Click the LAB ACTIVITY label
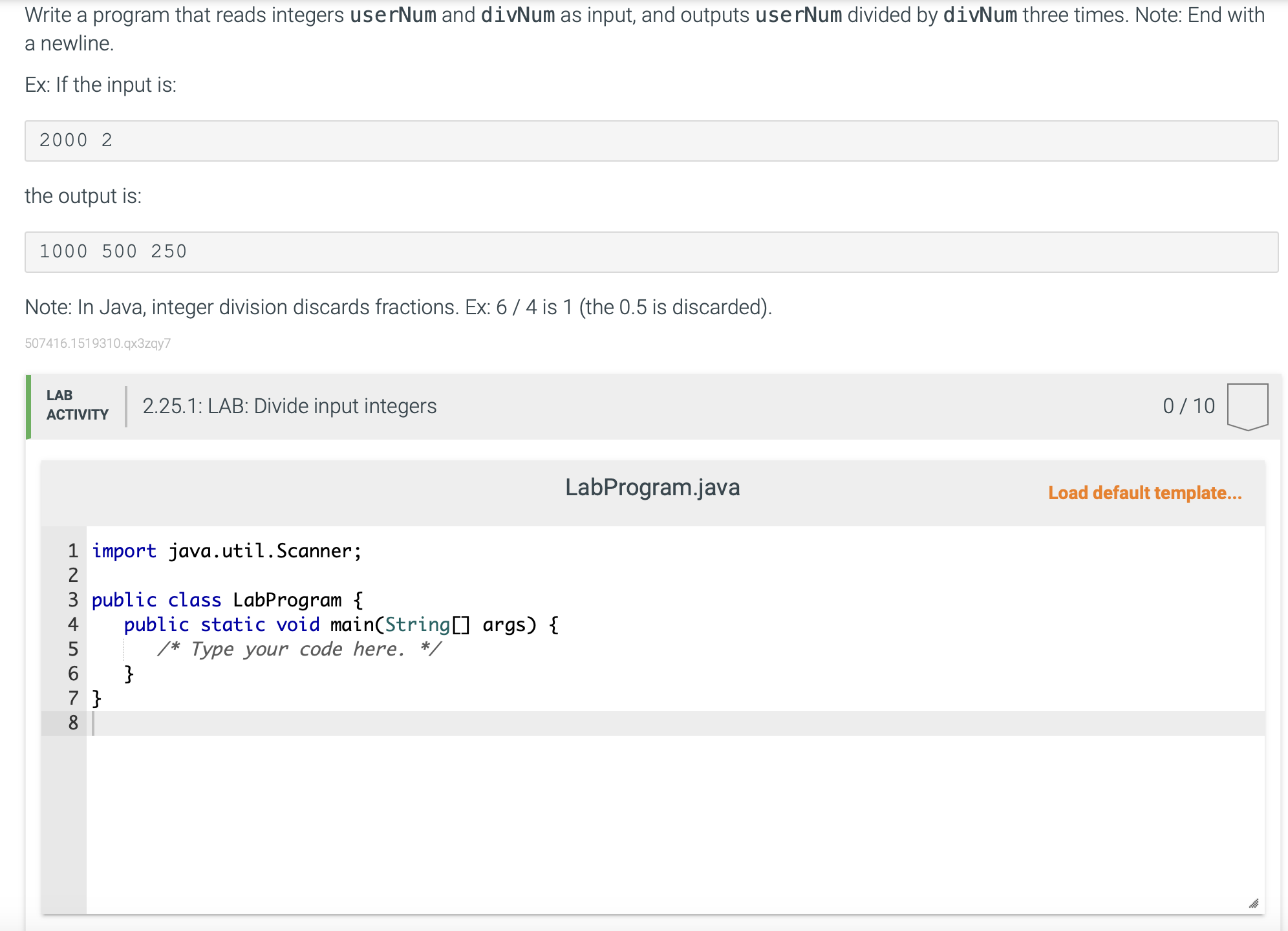 click(x=77, y=405)
